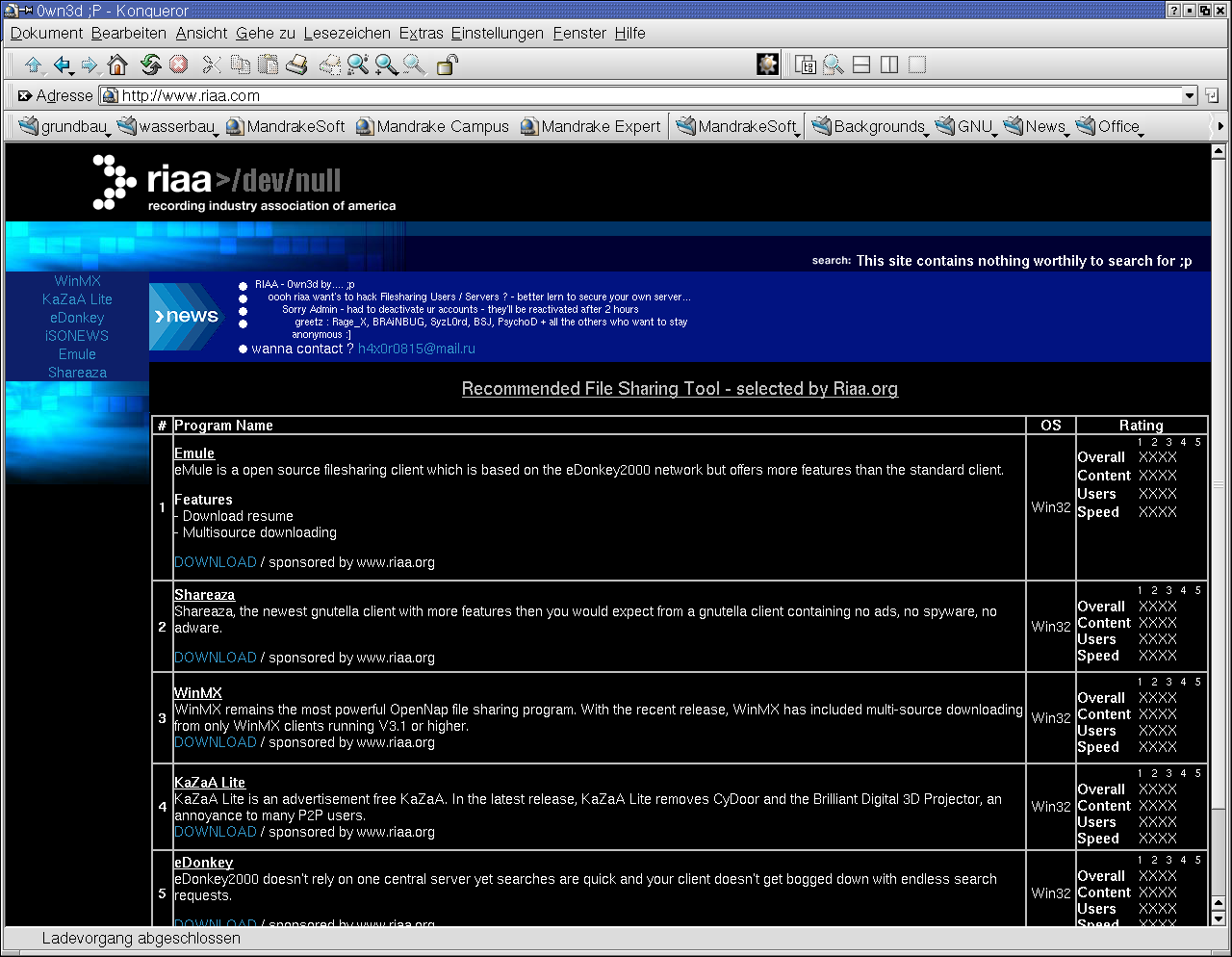The height and width of the screenshot is (957, 1232).
Task: Click the WinMX DOWNLOAD link
Action: (x=215, y=742)
